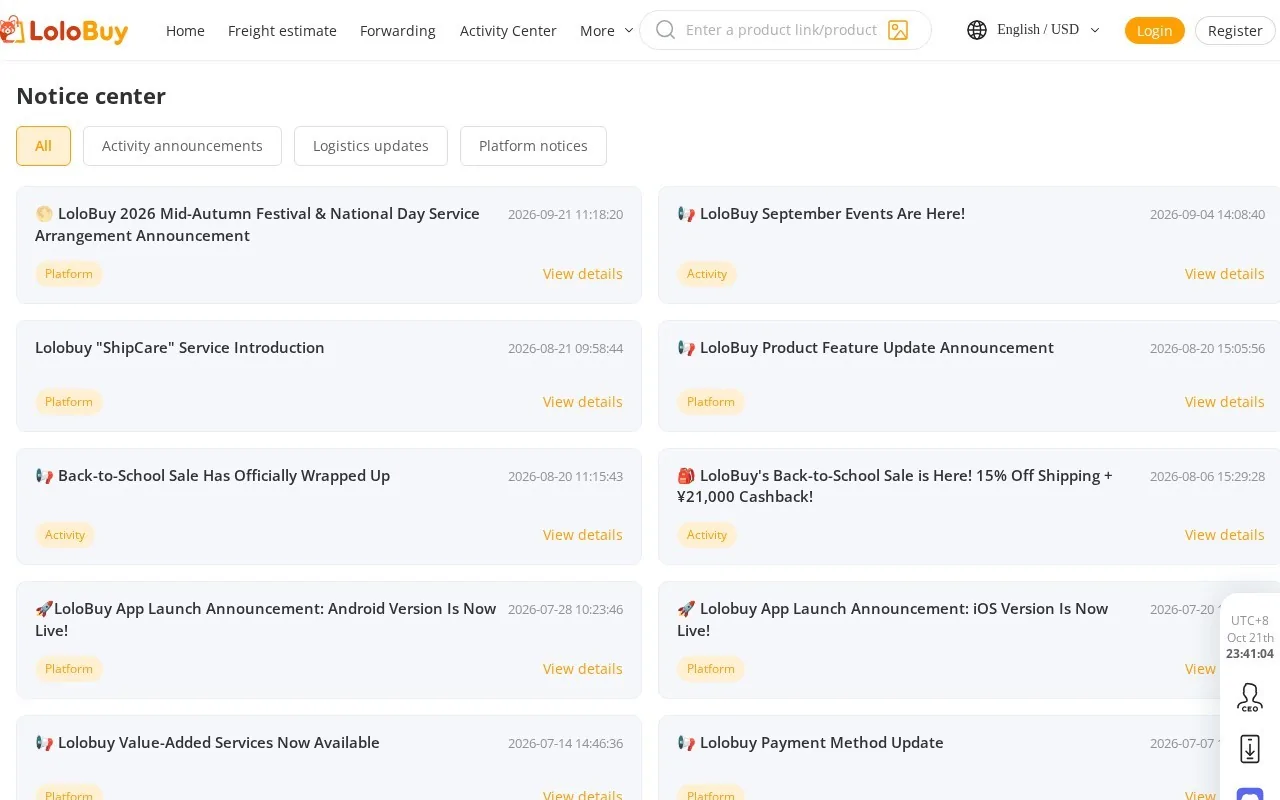Click the "Notice center" heading
The height and width of the screenshot is (800, 1280).
coord(91,96)
